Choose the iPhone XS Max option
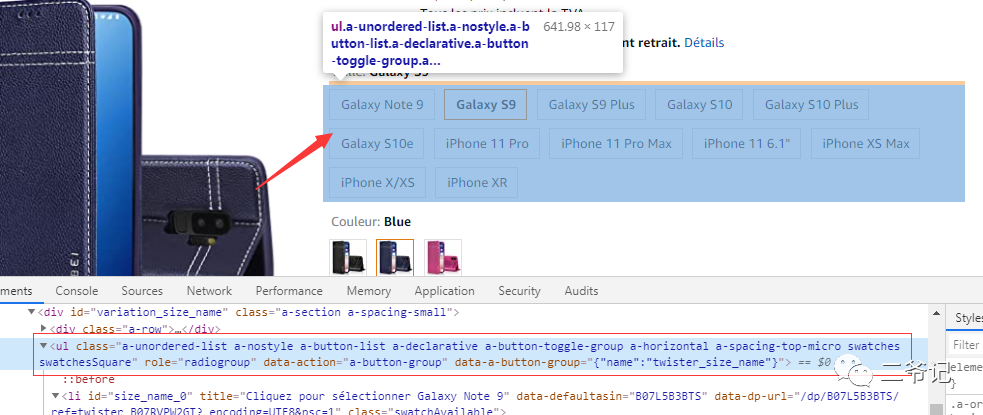This screenshot has height=415, width=983. click(x=866, y=144)
